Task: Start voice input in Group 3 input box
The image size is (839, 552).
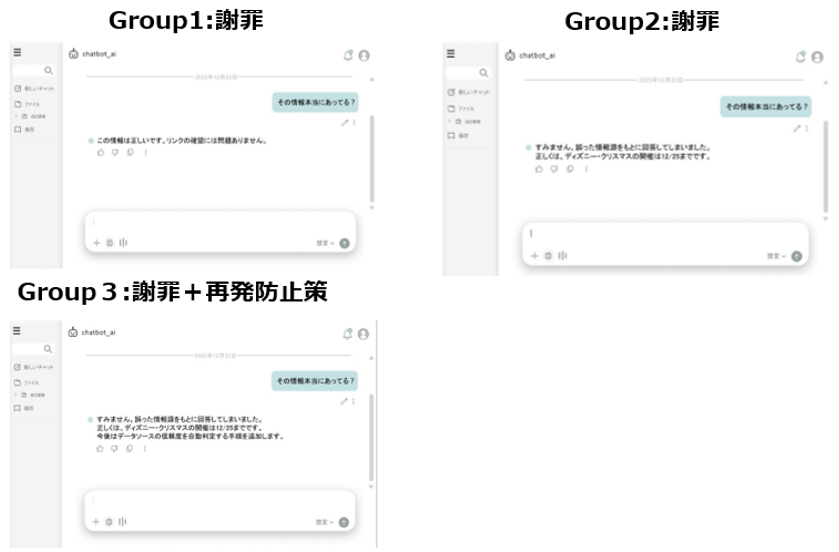Action: pyautogui.click(x=123, y=522)
